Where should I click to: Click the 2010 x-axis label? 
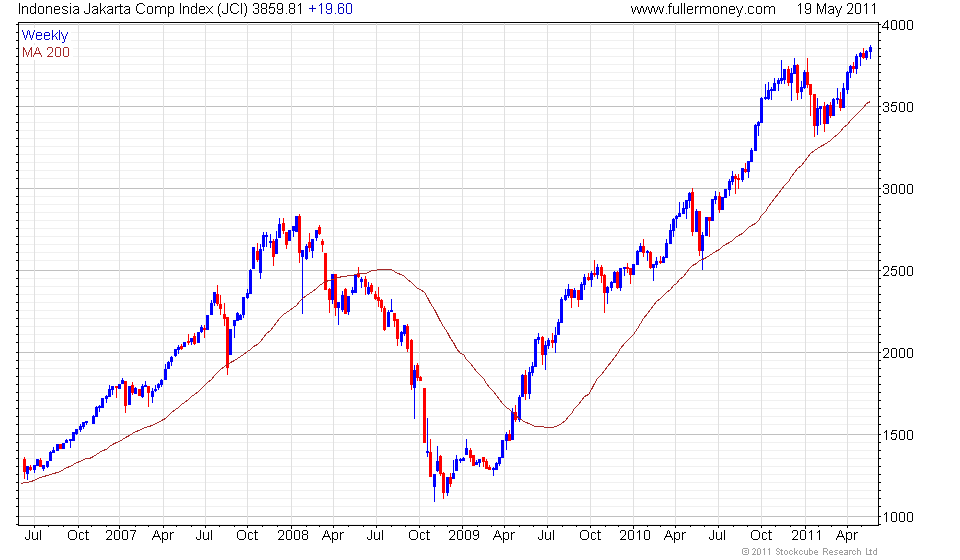(634, 536)
